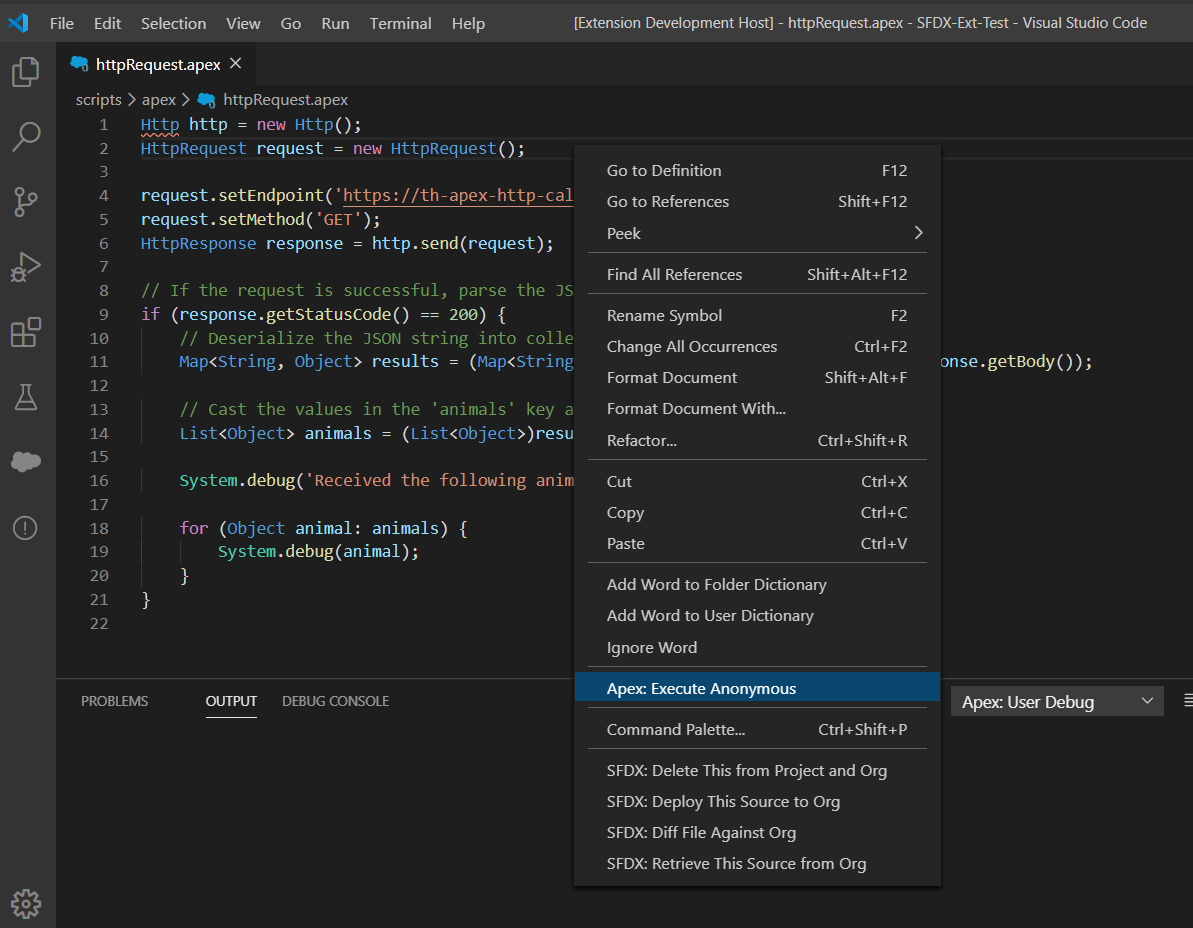Open the Salesforce cloud icon view
This screenshot has height=928, width=1193.
[x=26, y=462]
